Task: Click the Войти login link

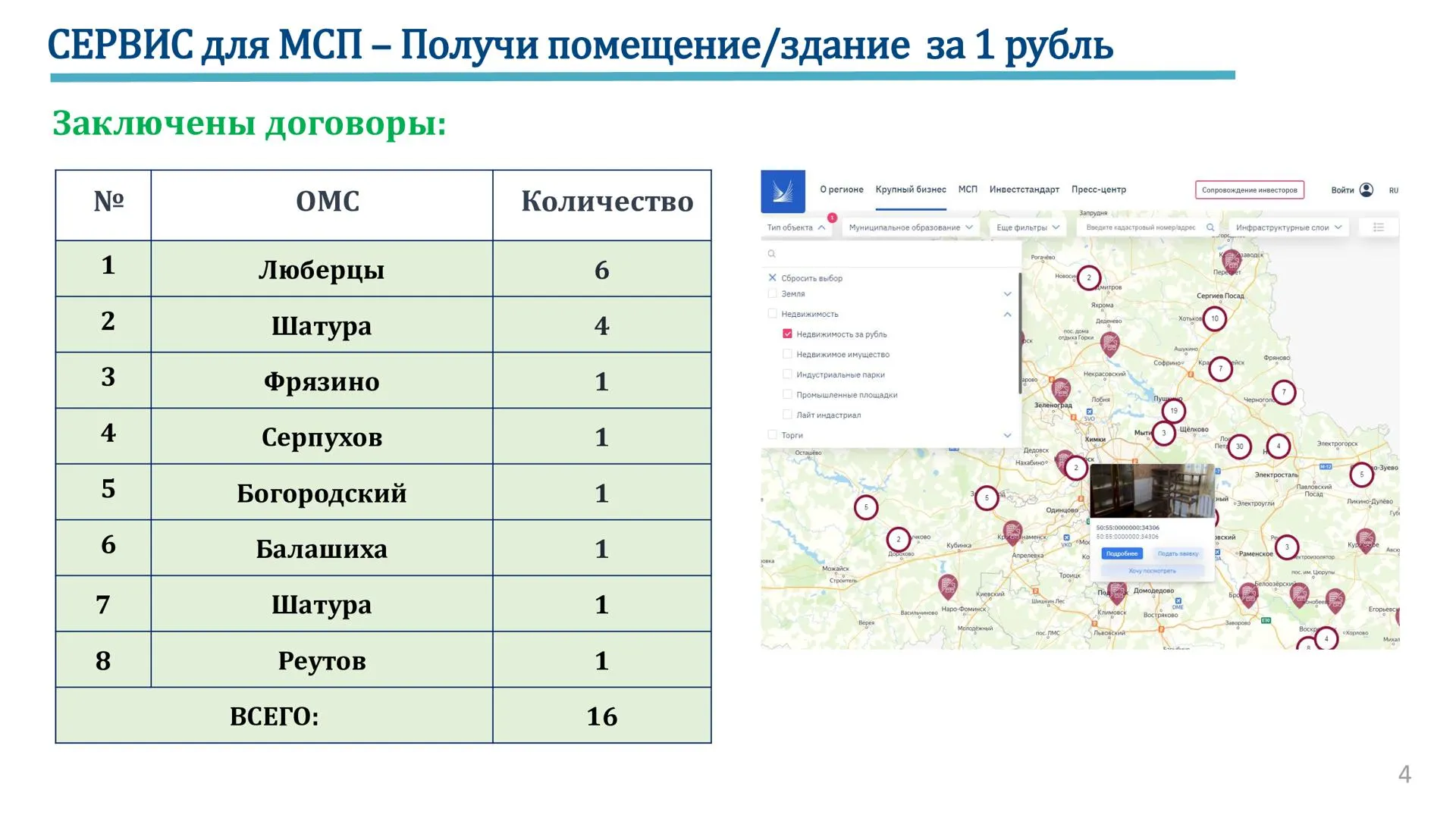Action: [x=1342, y=190]
